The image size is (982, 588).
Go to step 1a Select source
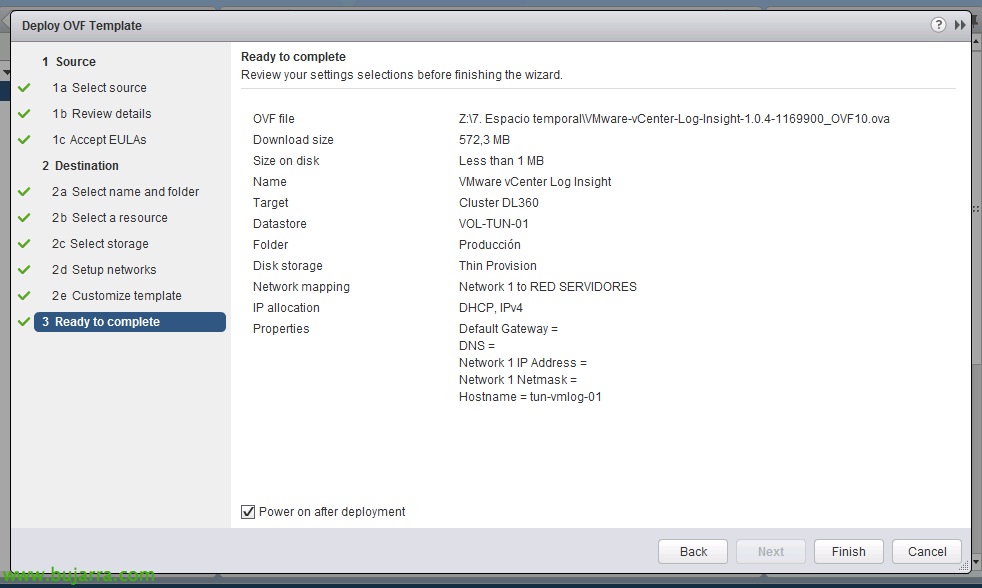coord(100,88)
